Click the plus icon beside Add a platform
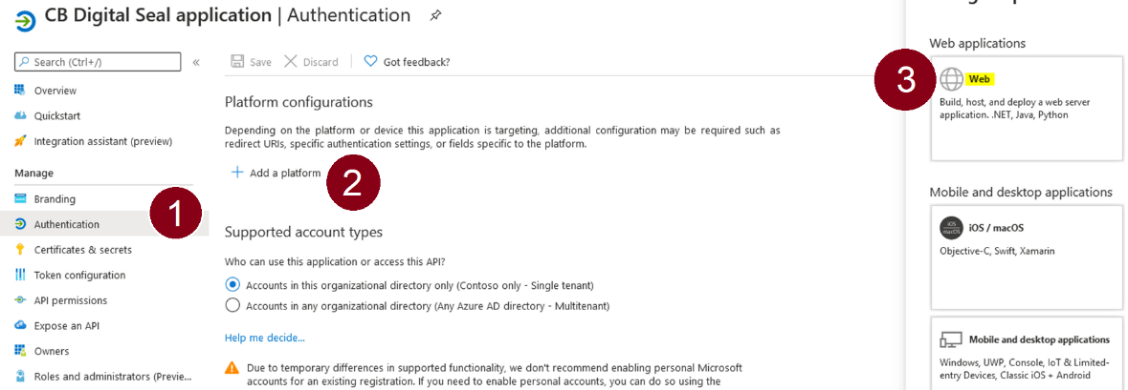Image resolution: width=1128 pixels, height=390 pixels. pyautogui.click(x=237, y=173)
